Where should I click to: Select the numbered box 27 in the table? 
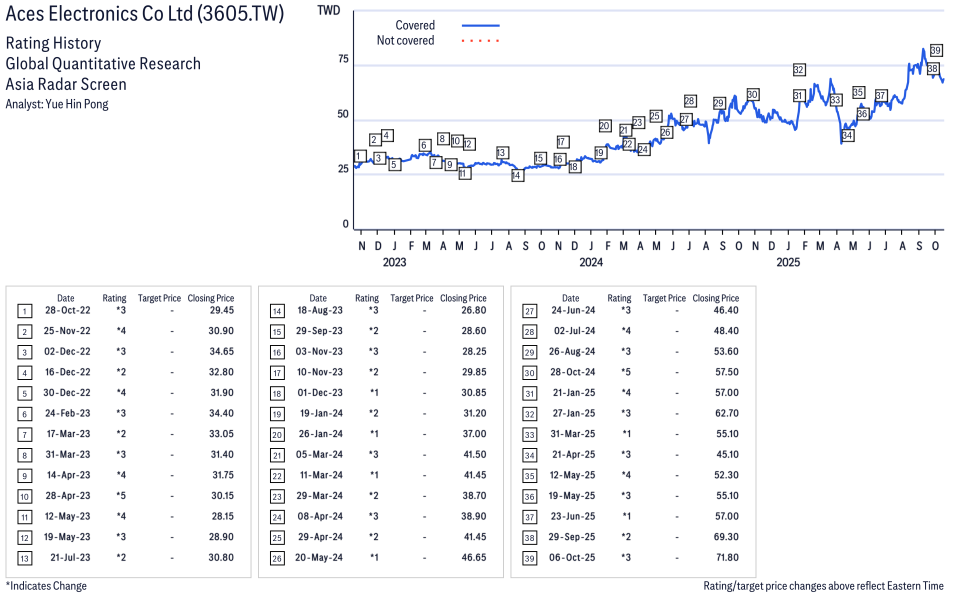tap(529, 311)
